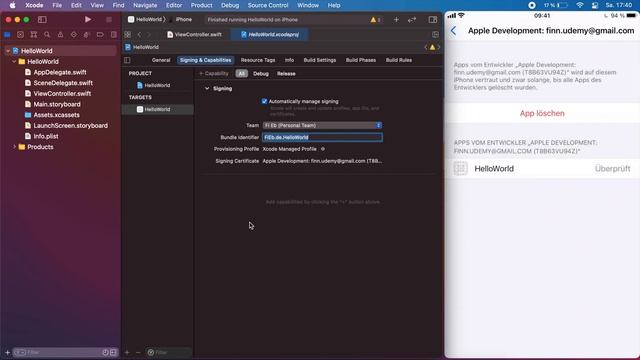640x360 pixels.
Task: Switch to the Resource Tags tab
Action: tap(258, 60)
